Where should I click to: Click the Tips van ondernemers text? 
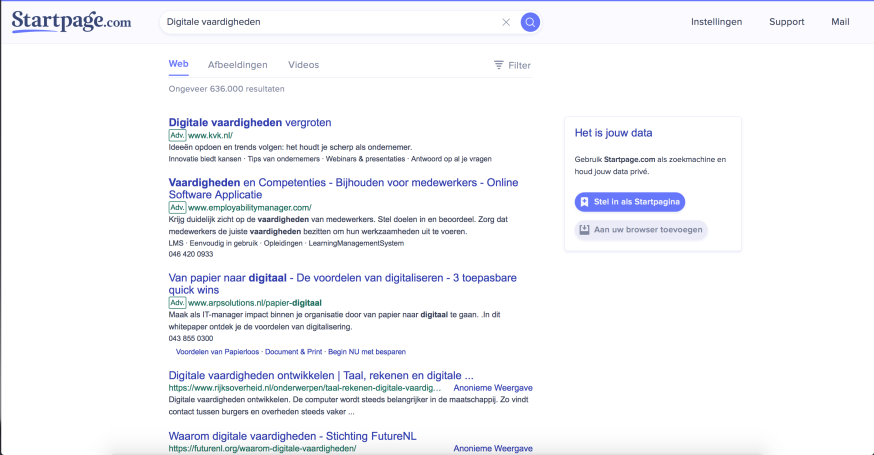(x=284, y=159)
